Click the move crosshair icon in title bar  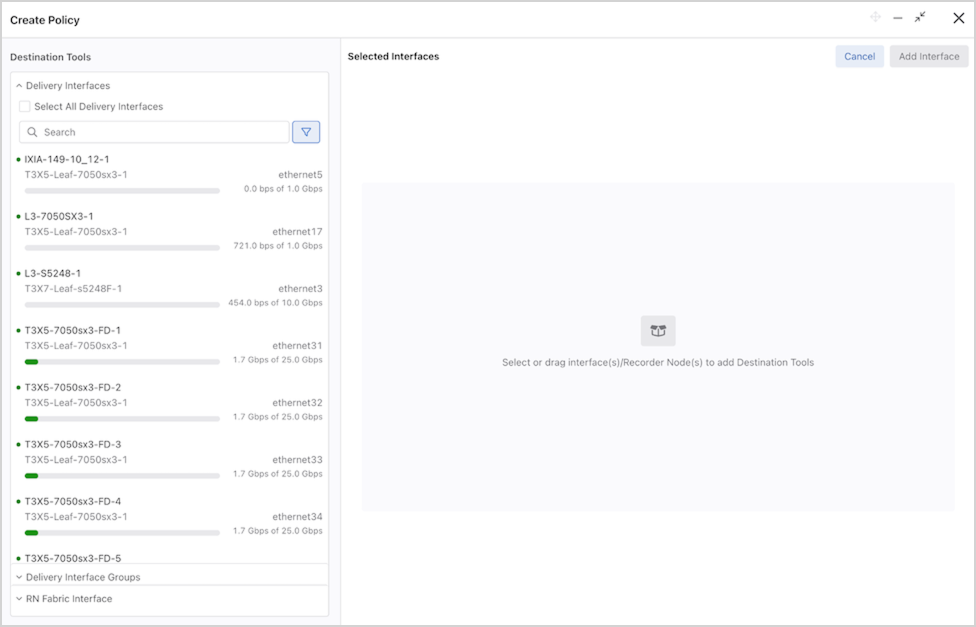pyautogui.click(x=875, y=18)
